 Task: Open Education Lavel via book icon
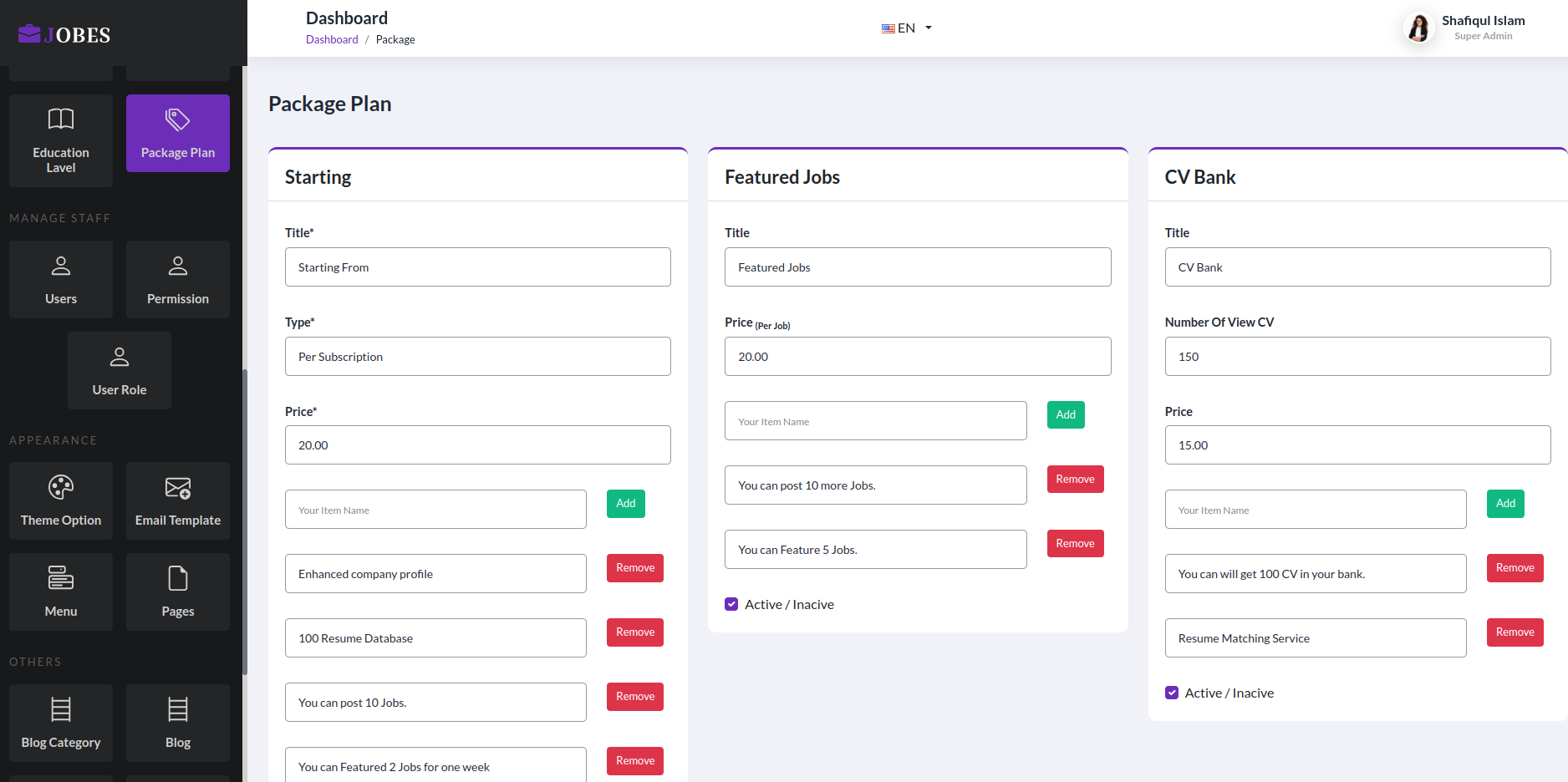point(61,119)
